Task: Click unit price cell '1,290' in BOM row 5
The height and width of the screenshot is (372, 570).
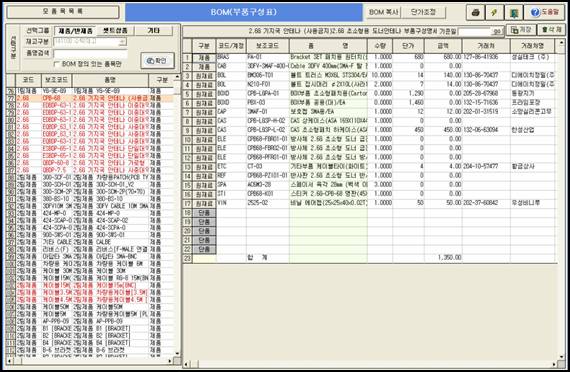Action: coord(408,94)
